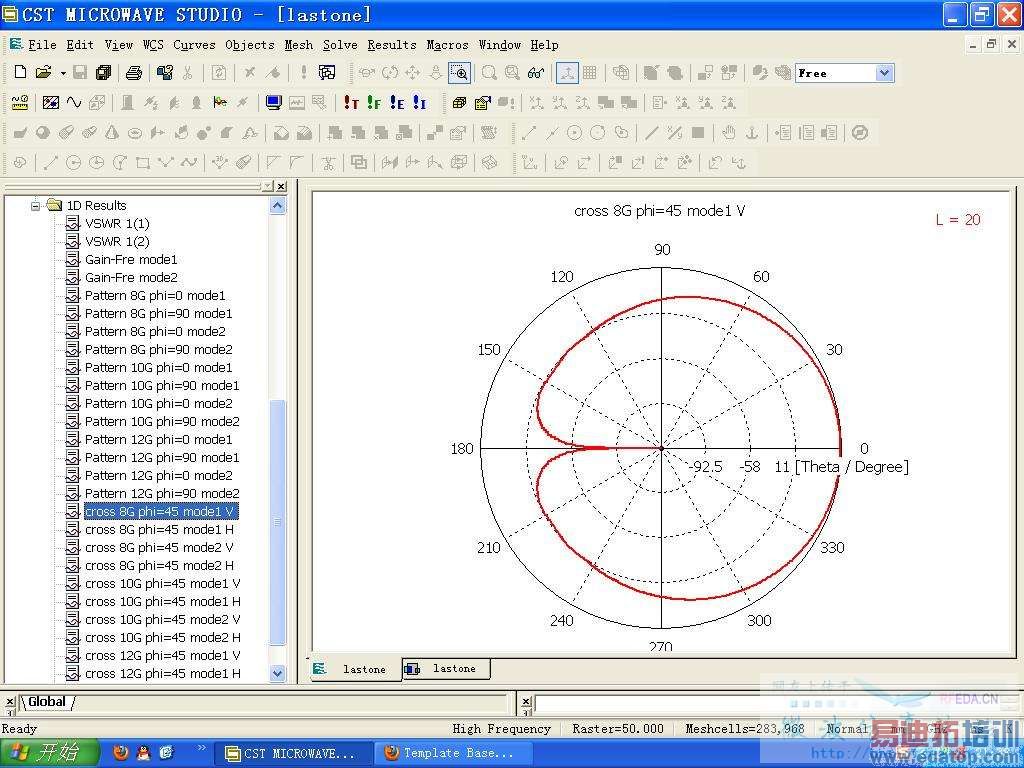The height and width of the screenshot is (768, 1024).
Task: Click the monitor screen icon
Action: pyautogui.click(x=273, y=103)
